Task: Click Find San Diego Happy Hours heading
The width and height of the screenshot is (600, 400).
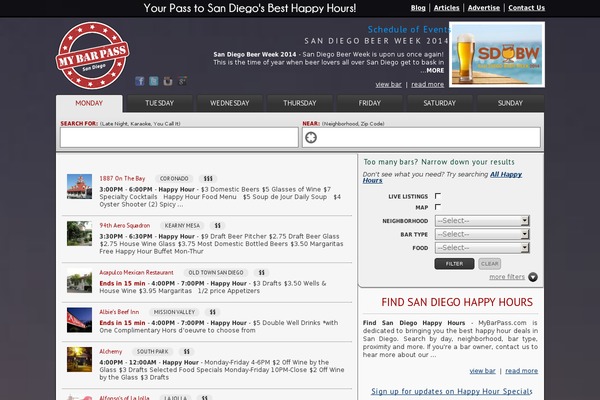Action: pyautogui.click(x=457, y=302)
